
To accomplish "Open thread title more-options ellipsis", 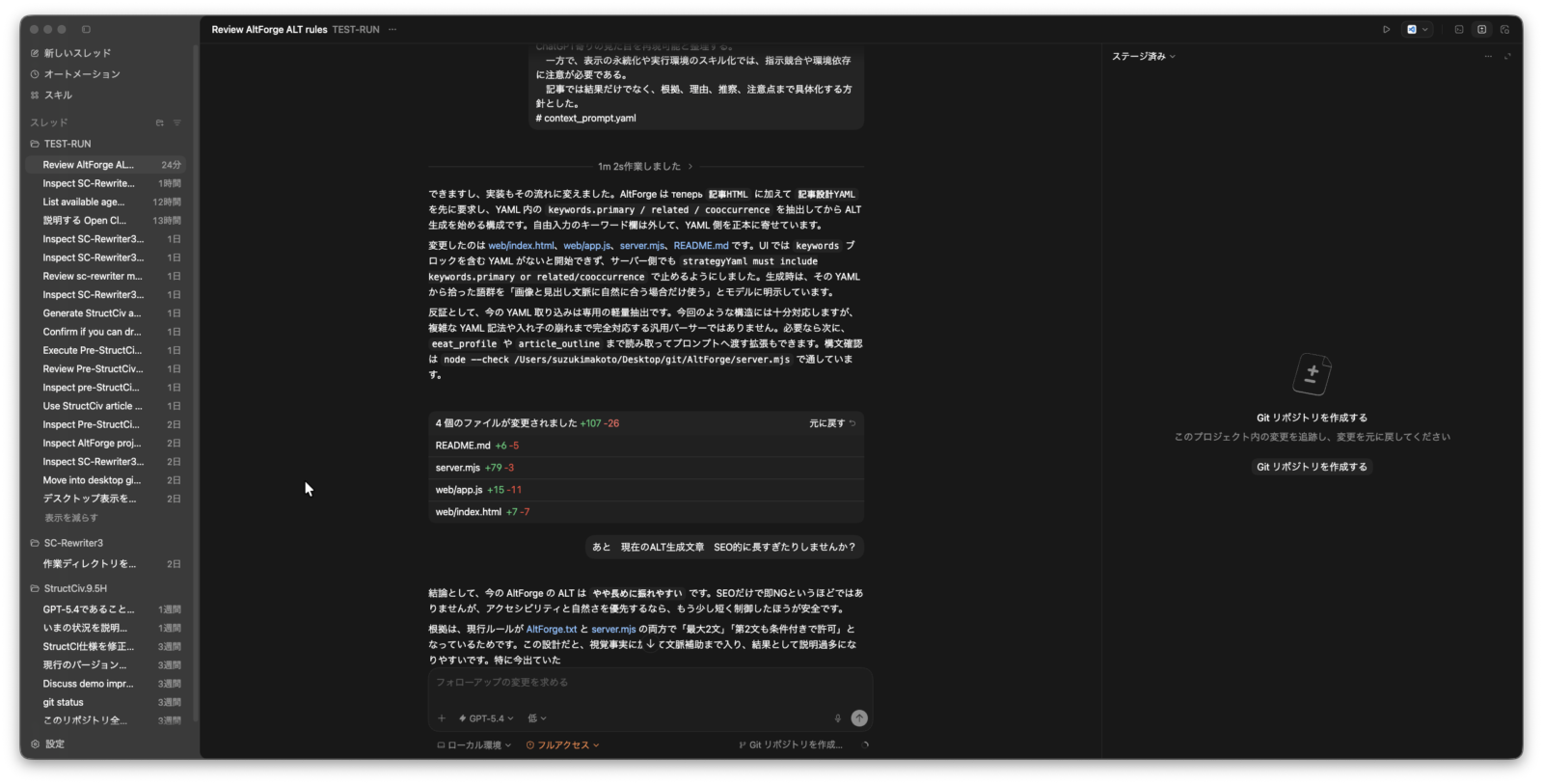I will pyautogui.click(x=393, y=30).
